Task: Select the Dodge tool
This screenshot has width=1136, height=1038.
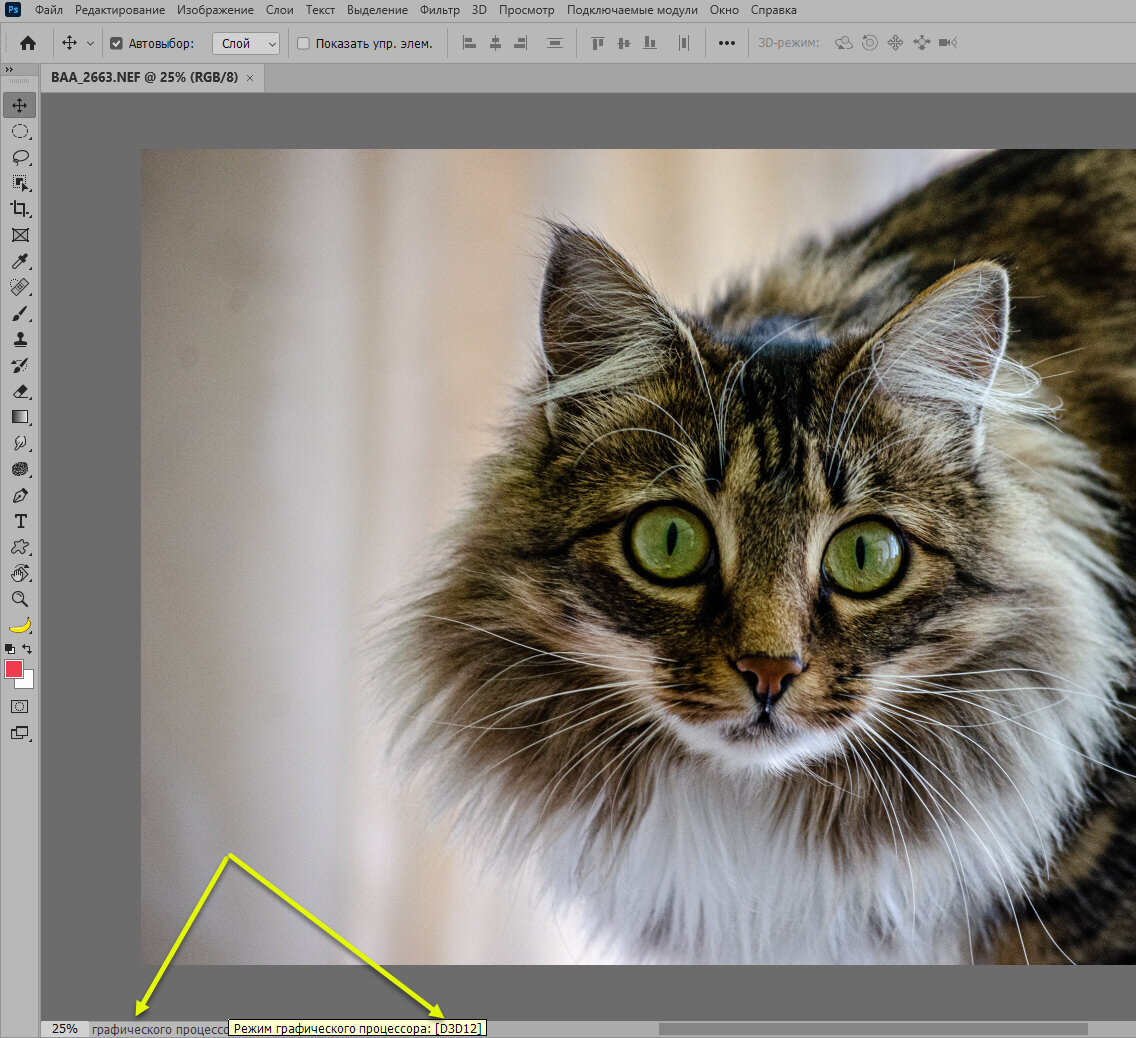Action: click(20, 443)
